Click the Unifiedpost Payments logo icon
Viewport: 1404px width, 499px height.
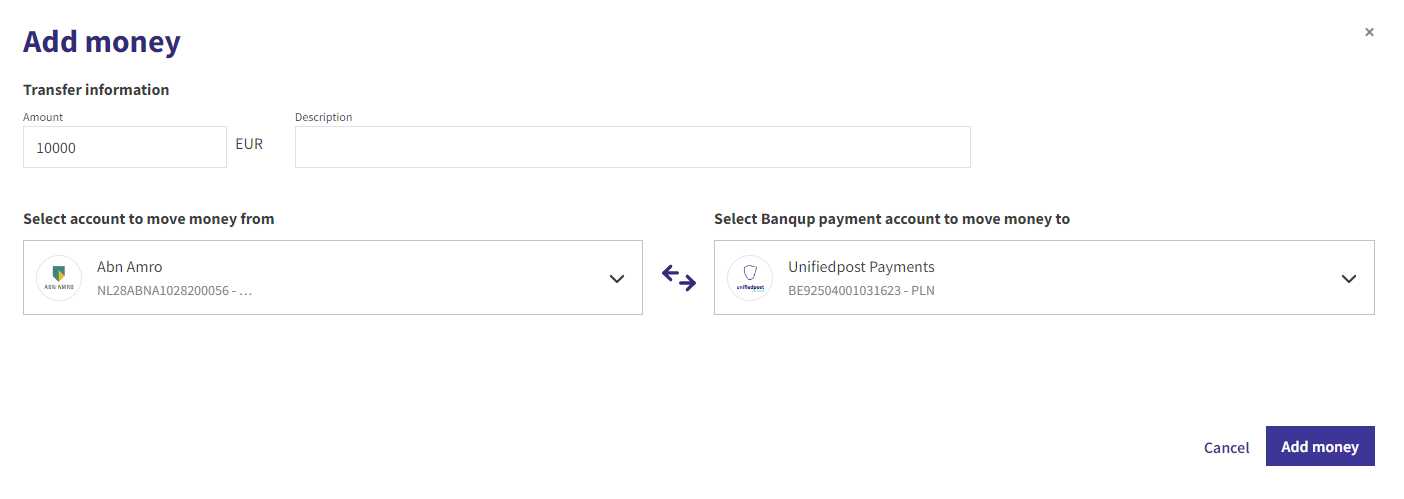point(750,278)
